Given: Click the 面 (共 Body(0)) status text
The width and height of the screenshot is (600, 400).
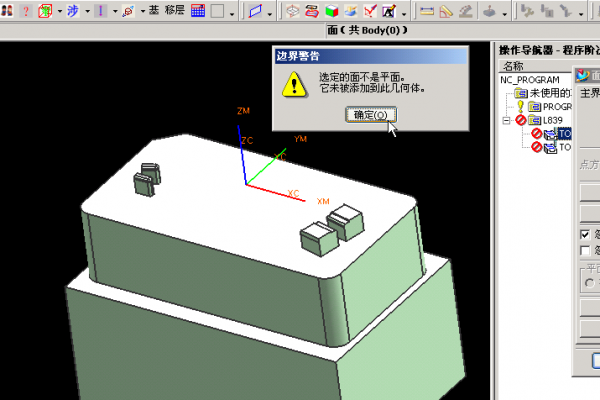Looking at the screenshot, I should tap(367, 30).
